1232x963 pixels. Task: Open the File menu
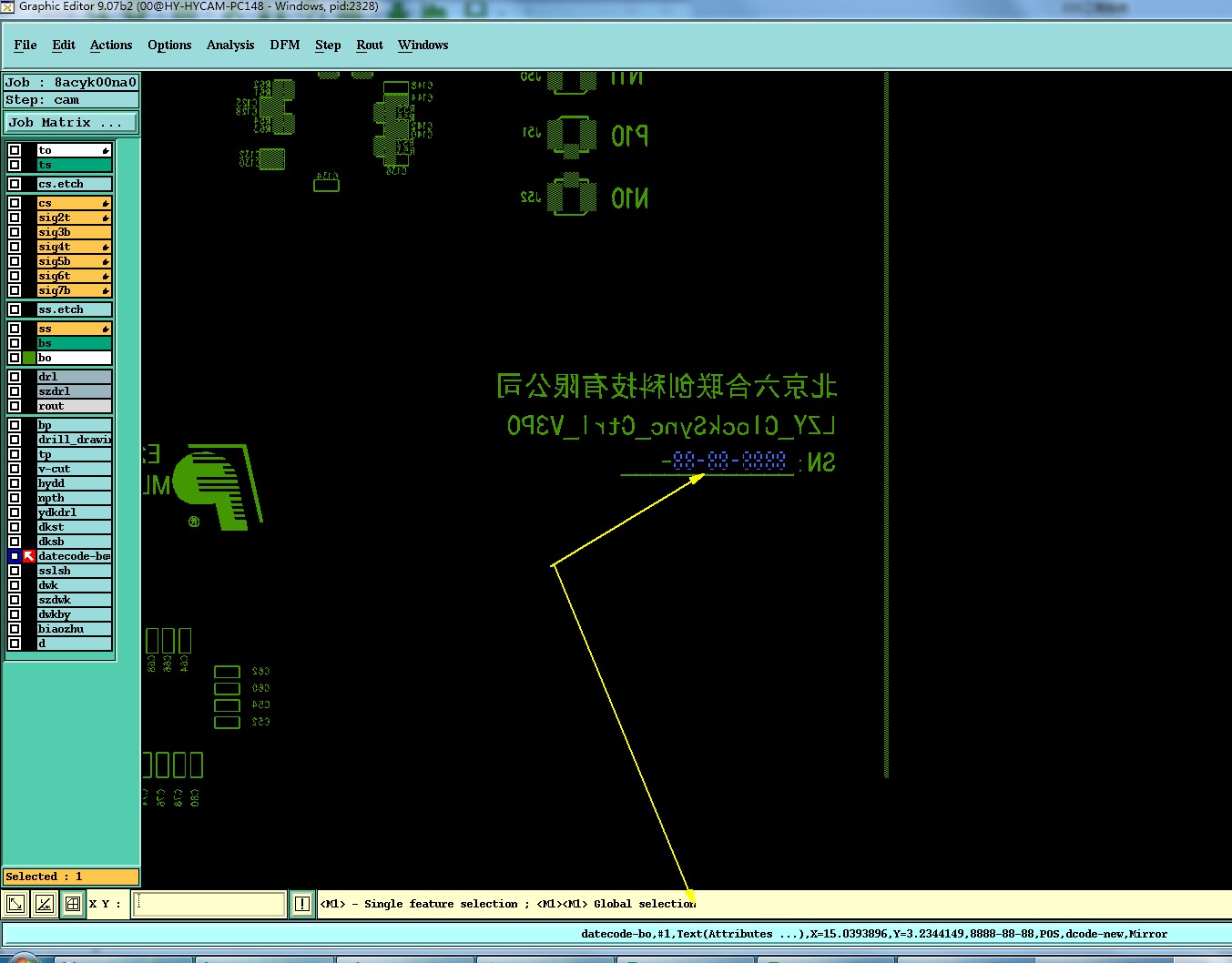pyautogui.click(x=25, y=45)
